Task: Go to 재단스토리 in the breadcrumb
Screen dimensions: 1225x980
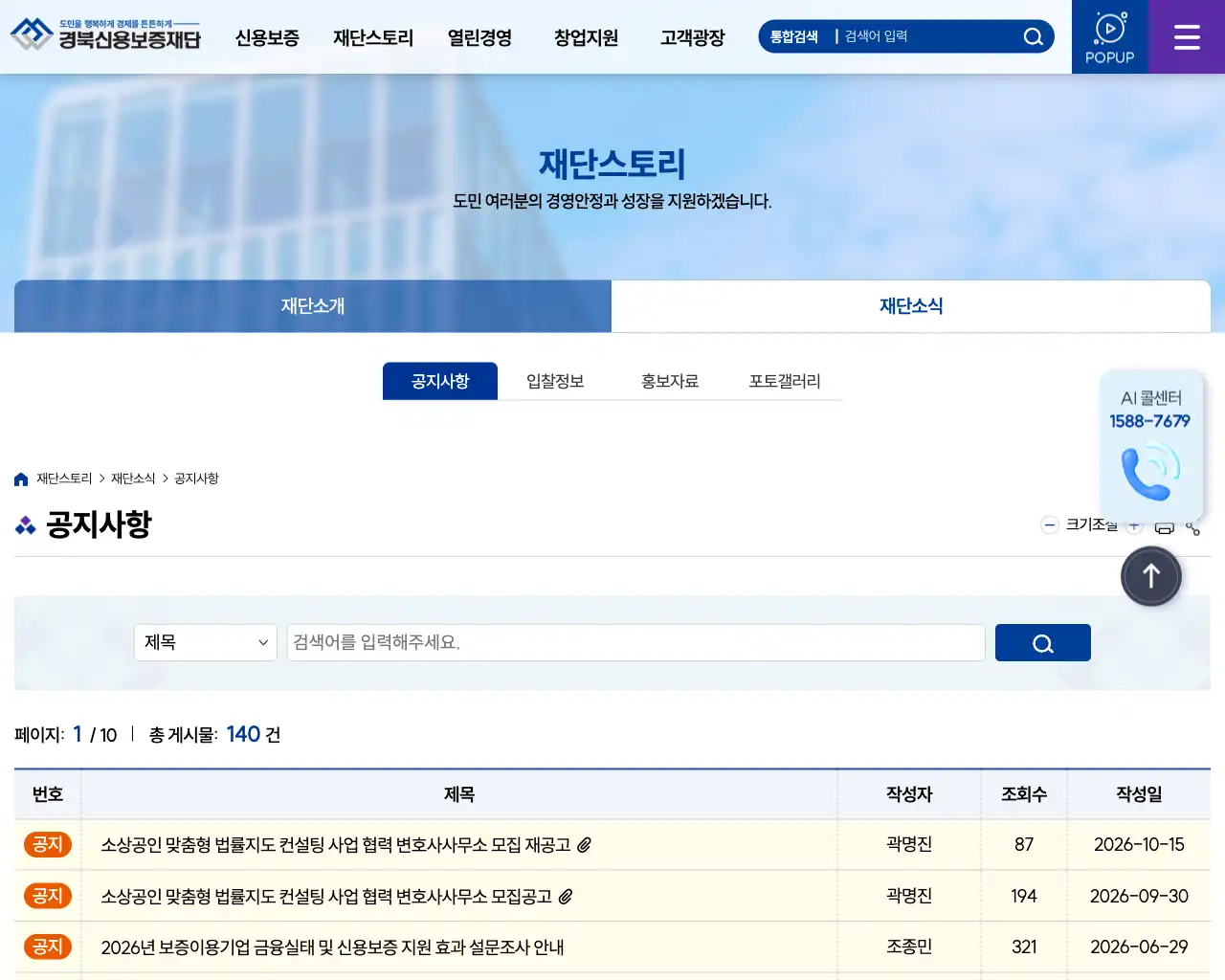Action: [x=64, y=479]
